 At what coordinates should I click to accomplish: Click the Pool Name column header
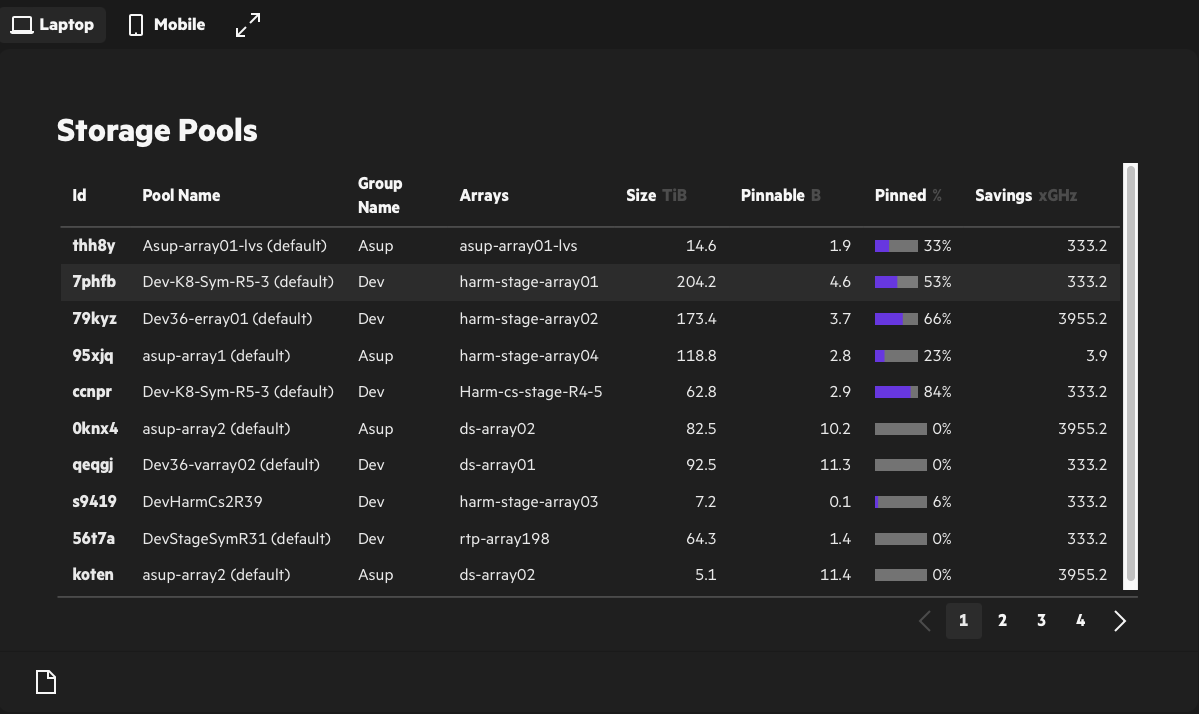pos(181,196)
